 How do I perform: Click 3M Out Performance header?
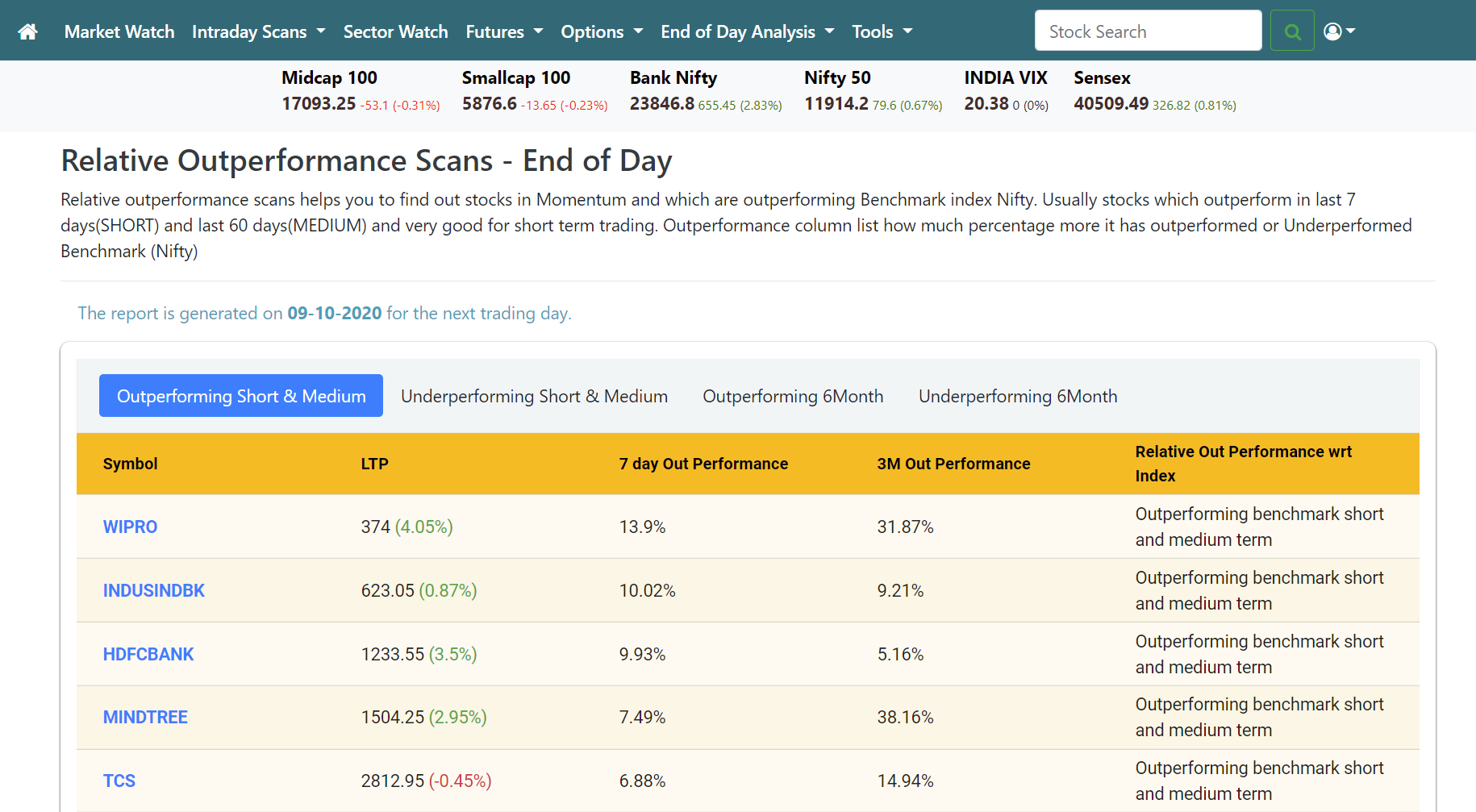pyautogui.click(x=953, y=464)
